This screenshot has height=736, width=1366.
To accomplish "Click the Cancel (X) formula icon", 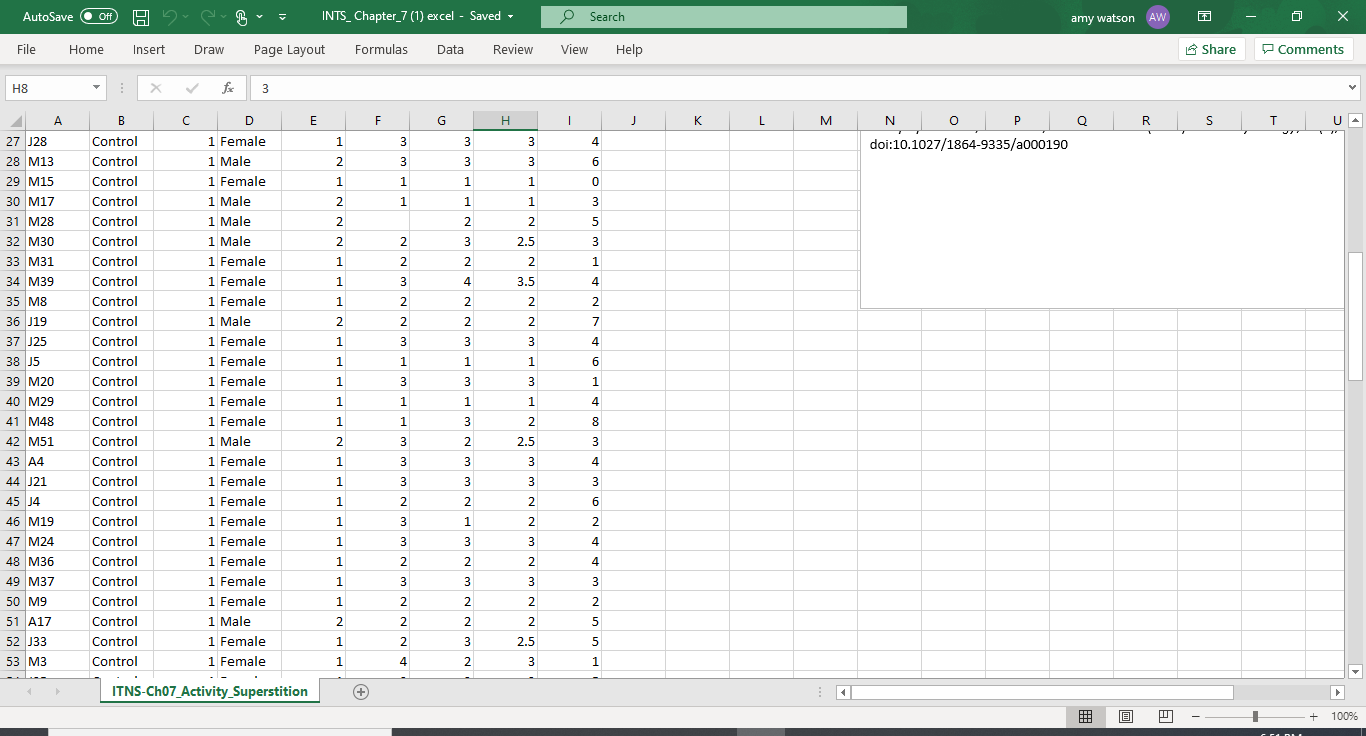I will point(155,88).
